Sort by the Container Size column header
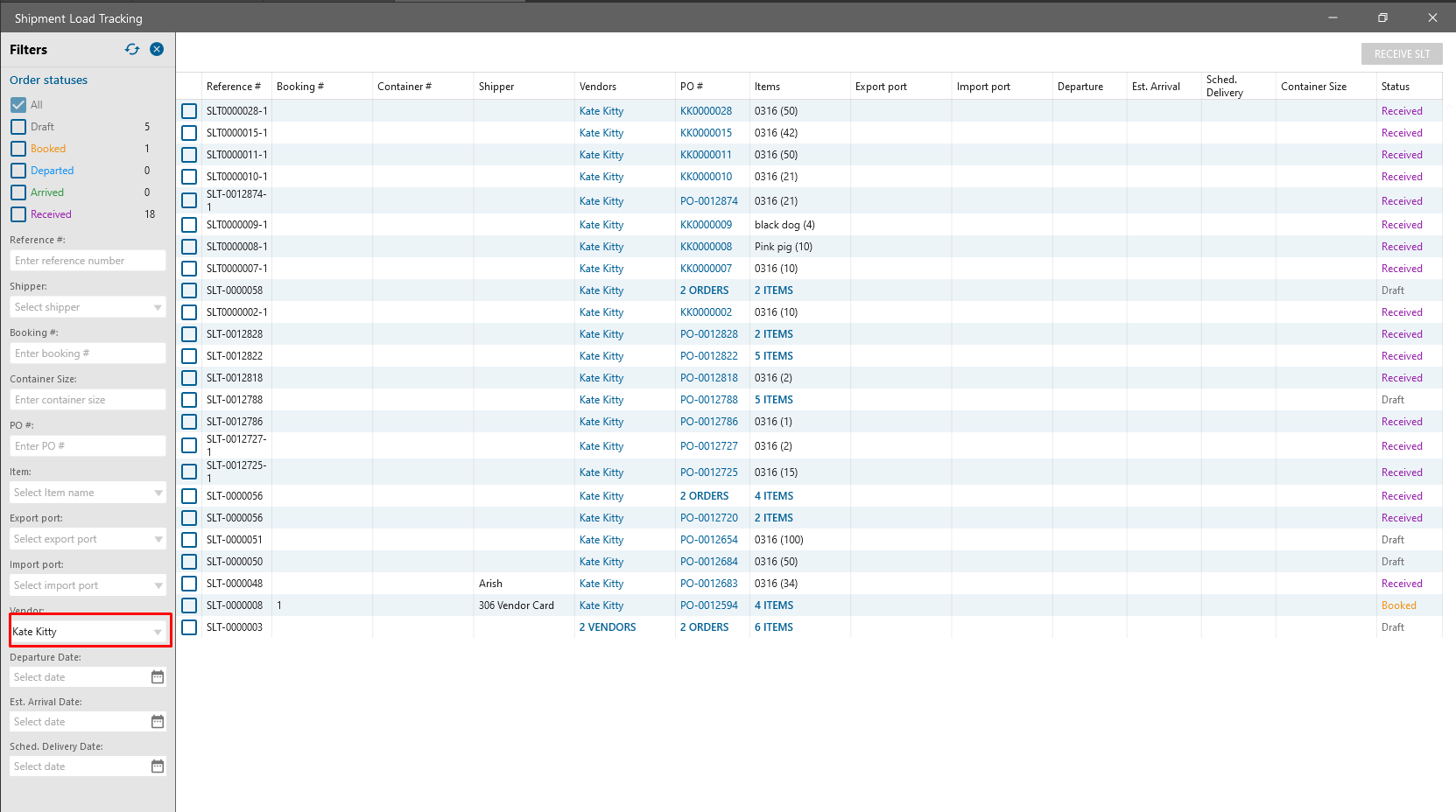Screen dimensions: 1456x812 (x=1313, y=87)
